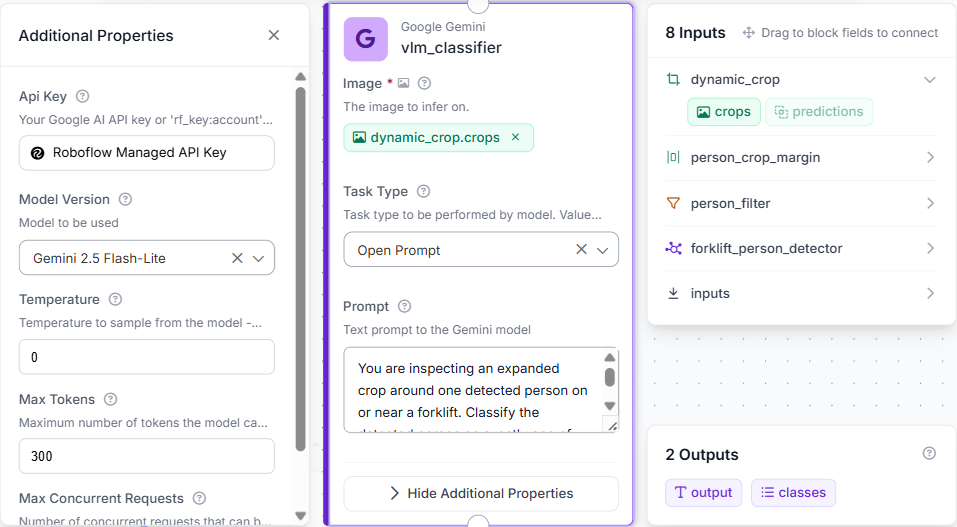The height and width of the screenshot is (527, 957).
Task: Click the Max Tokens input field
Action: [x=146, y=456]
